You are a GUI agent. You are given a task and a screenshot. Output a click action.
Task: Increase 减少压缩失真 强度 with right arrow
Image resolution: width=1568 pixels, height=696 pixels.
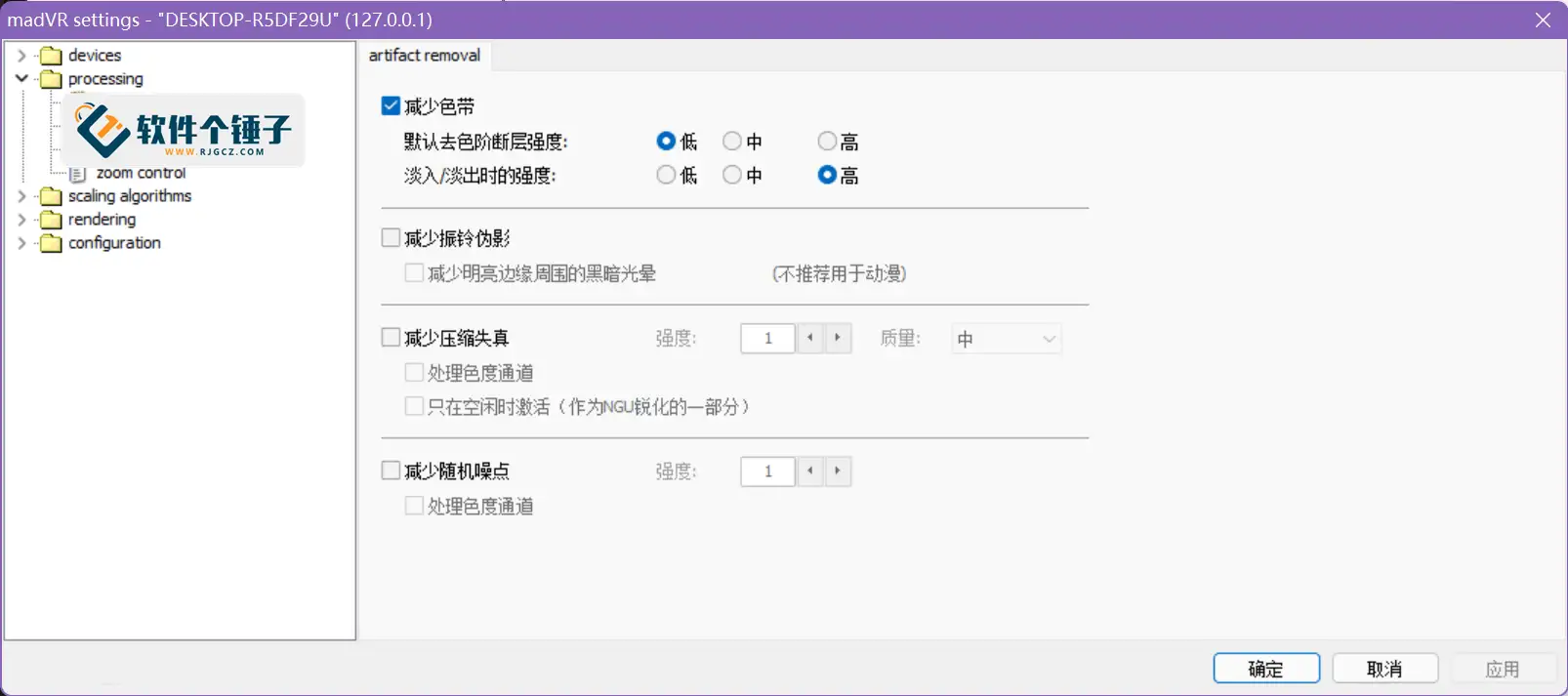838,338
